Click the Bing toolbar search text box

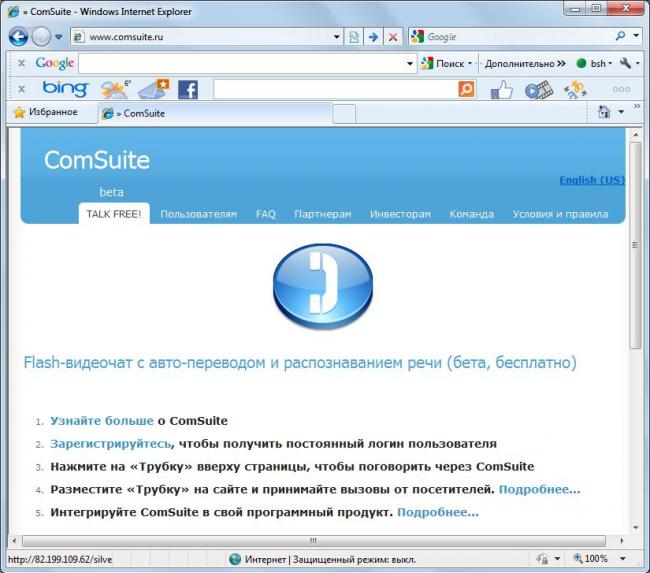pyautogui.click(x=336, y=89)
